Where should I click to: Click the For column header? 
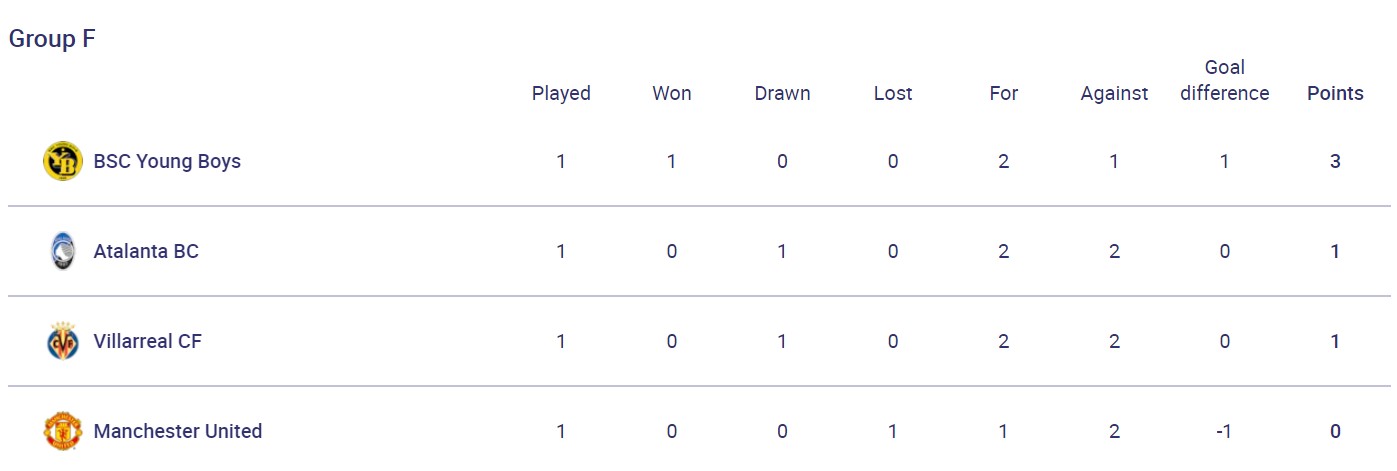click(x=1003, y=93)
